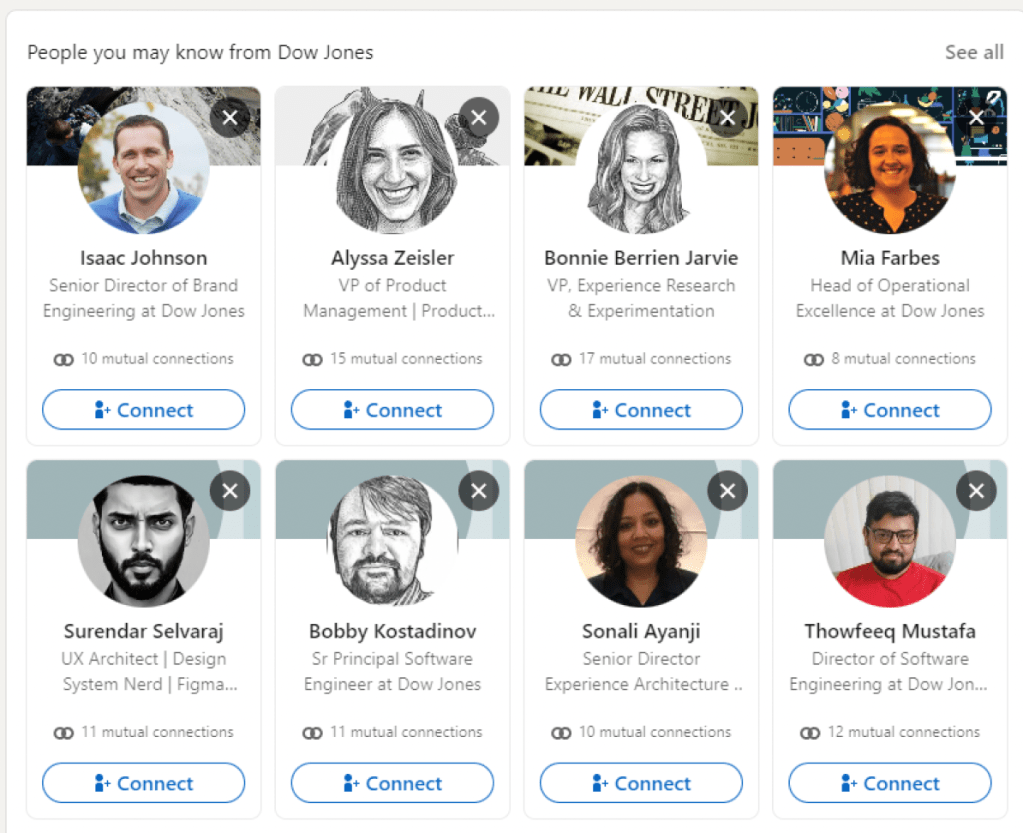This screenshot has height=833, width=1023.
Task: Open Sonali Ayanji's profile via name
Action: click(x=641, y=631)
